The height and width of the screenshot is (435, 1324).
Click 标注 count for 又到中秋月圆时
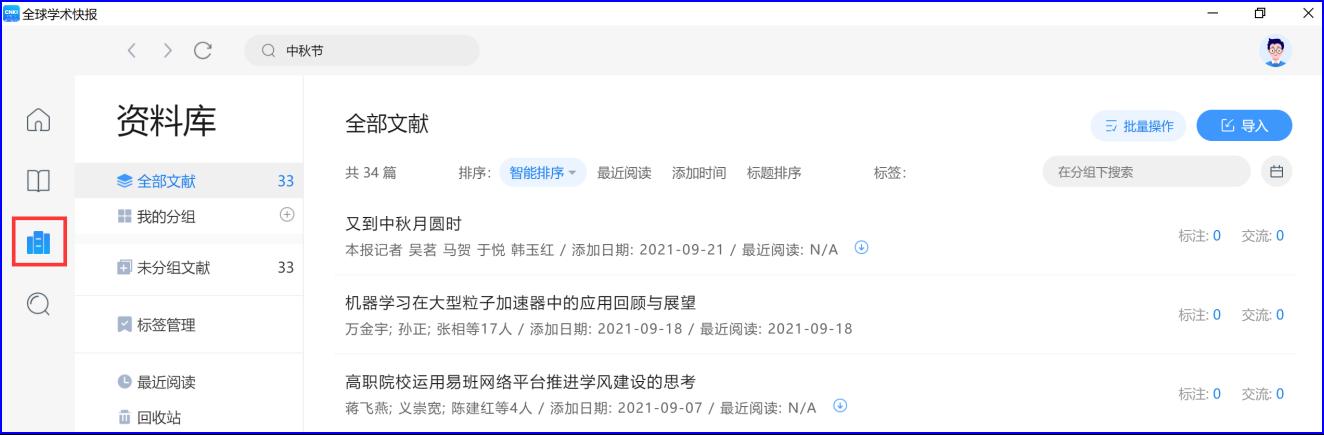[1200, 236]
